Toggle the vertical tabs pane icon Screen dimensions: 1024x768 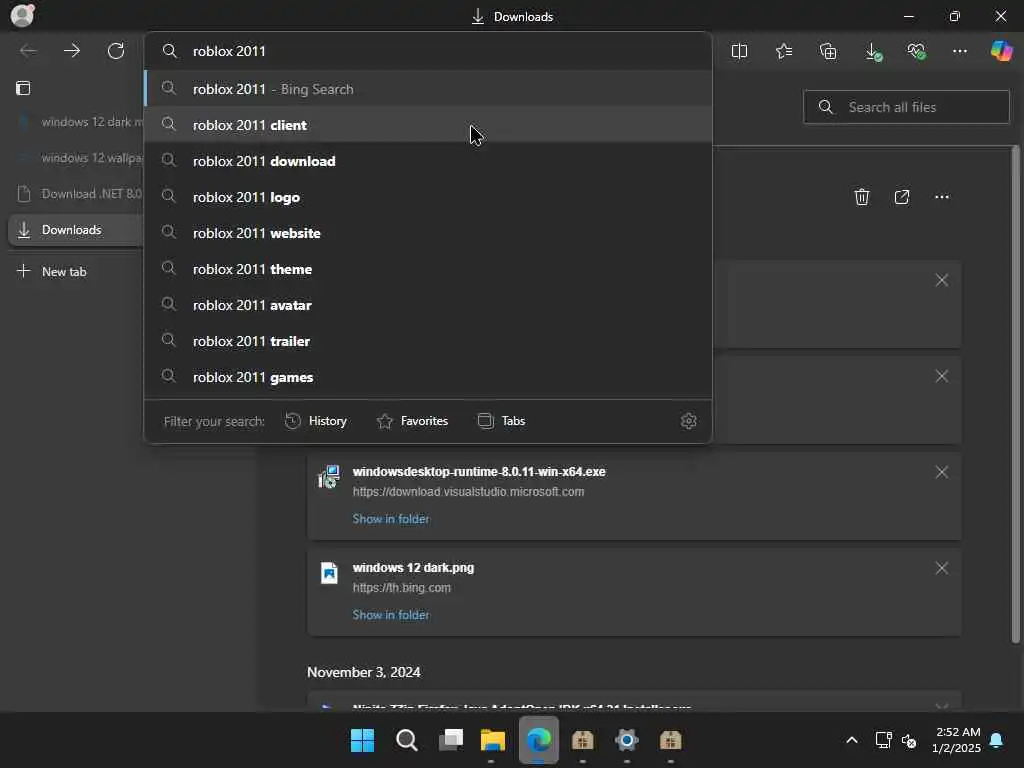[x=23, y=88]
